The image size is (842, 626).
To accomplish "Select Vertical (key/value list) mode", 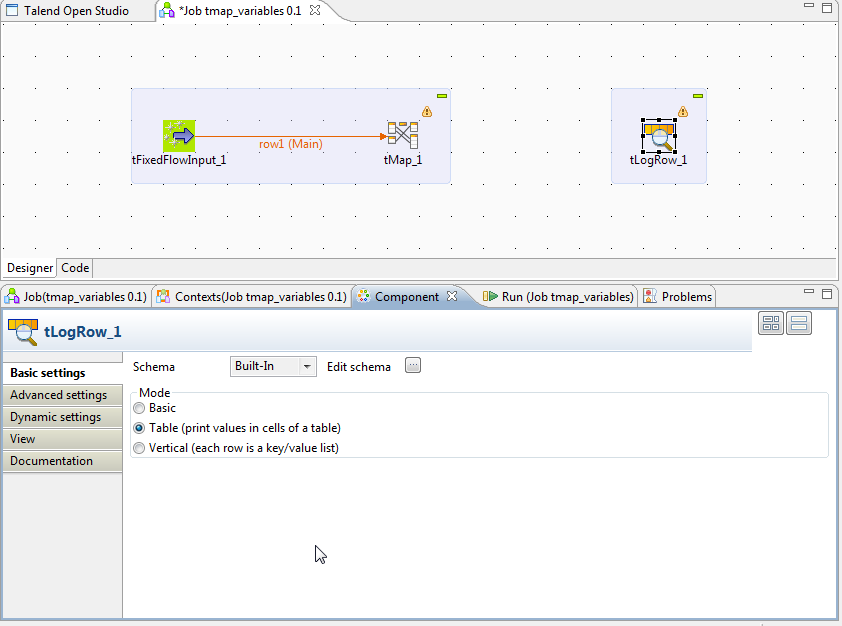I will 139,448.
